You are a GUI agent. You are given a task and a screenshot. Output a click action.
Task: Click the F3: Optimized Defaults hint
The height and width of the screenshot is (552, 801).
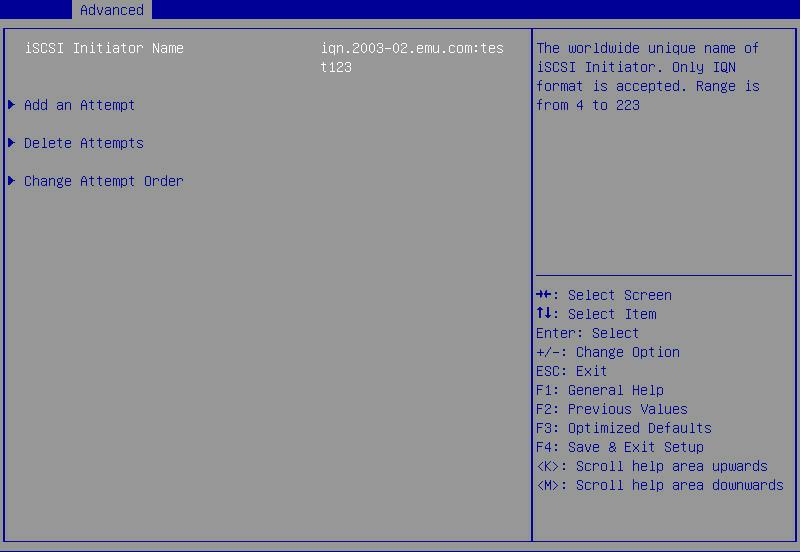[624, 428]
